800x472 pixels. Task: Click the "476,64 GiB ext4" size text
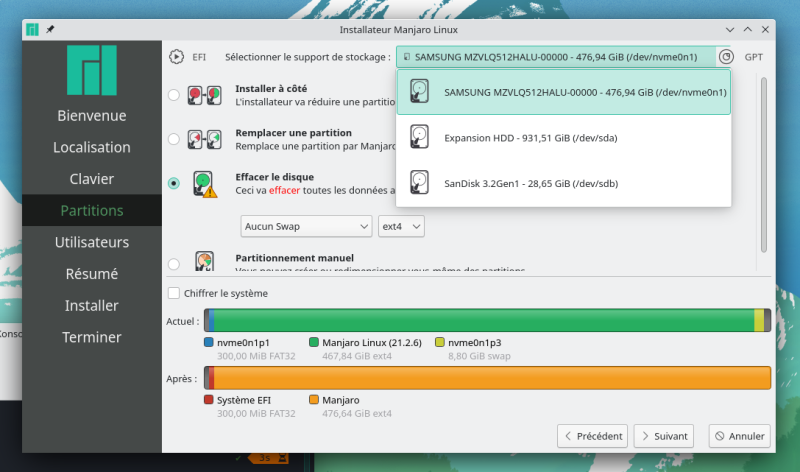(357, 413)
